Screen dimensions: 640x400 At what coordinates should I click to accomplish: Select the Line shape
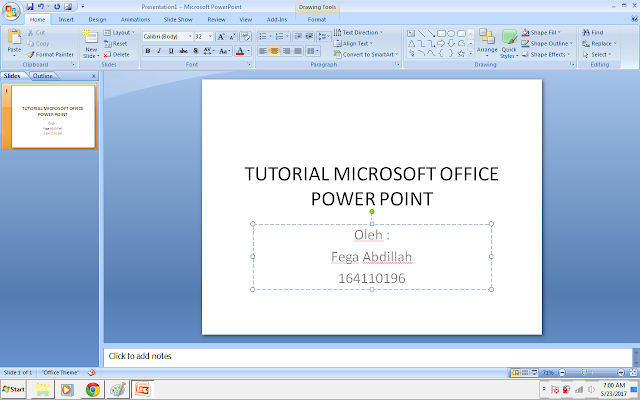point(421,33)
